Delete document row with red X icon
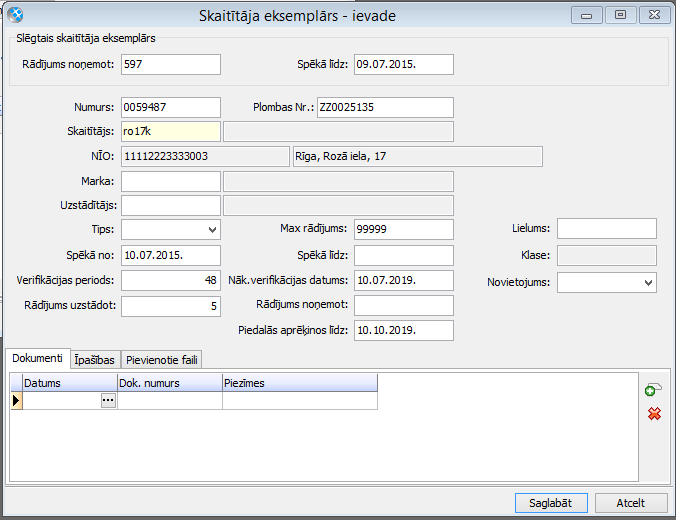 (654, 413)
